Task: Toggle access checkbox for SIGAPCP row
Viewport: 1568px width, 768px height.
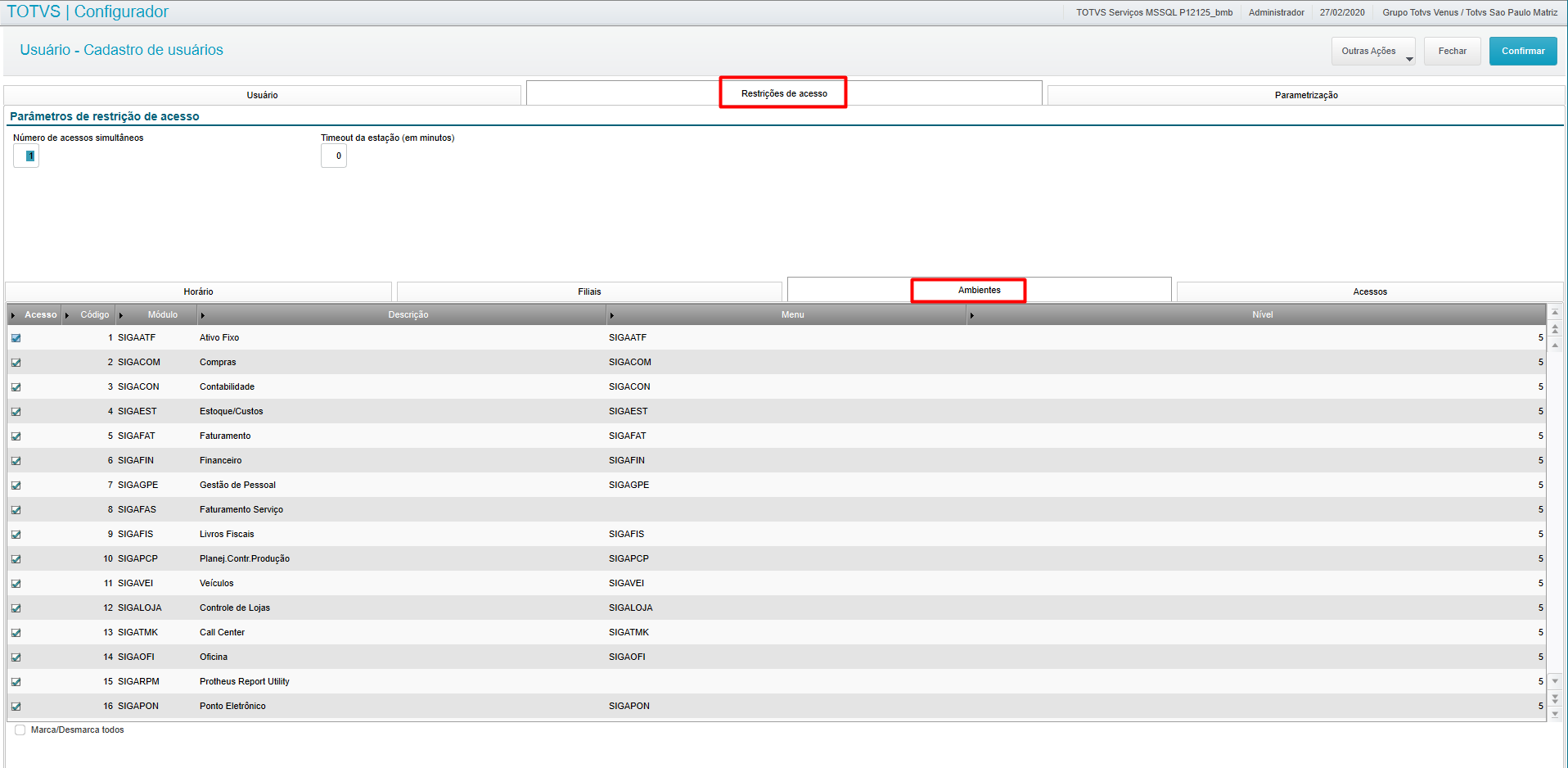Action: tap(16, 559)
